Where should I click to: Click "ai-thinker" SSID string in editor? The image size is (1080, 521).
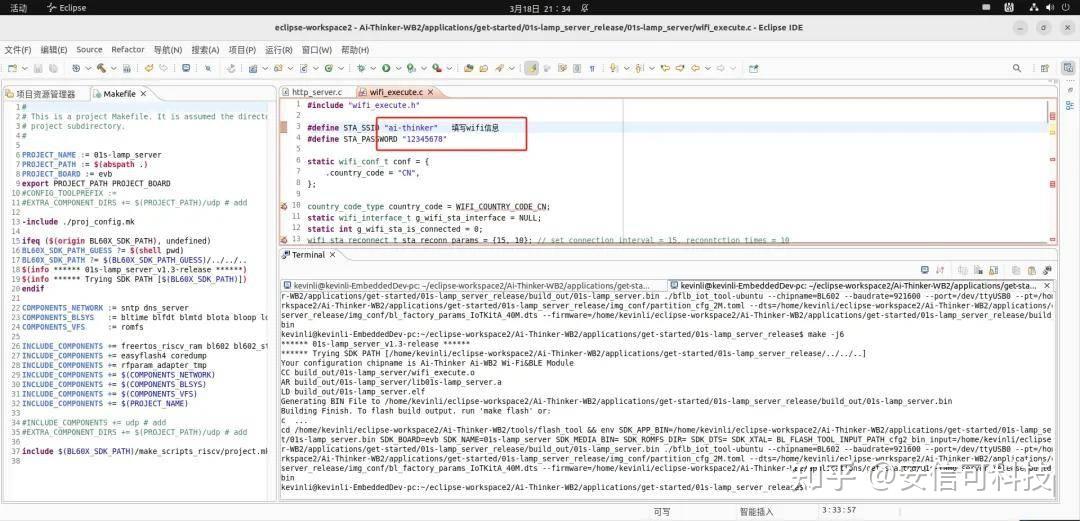(411, 127)
